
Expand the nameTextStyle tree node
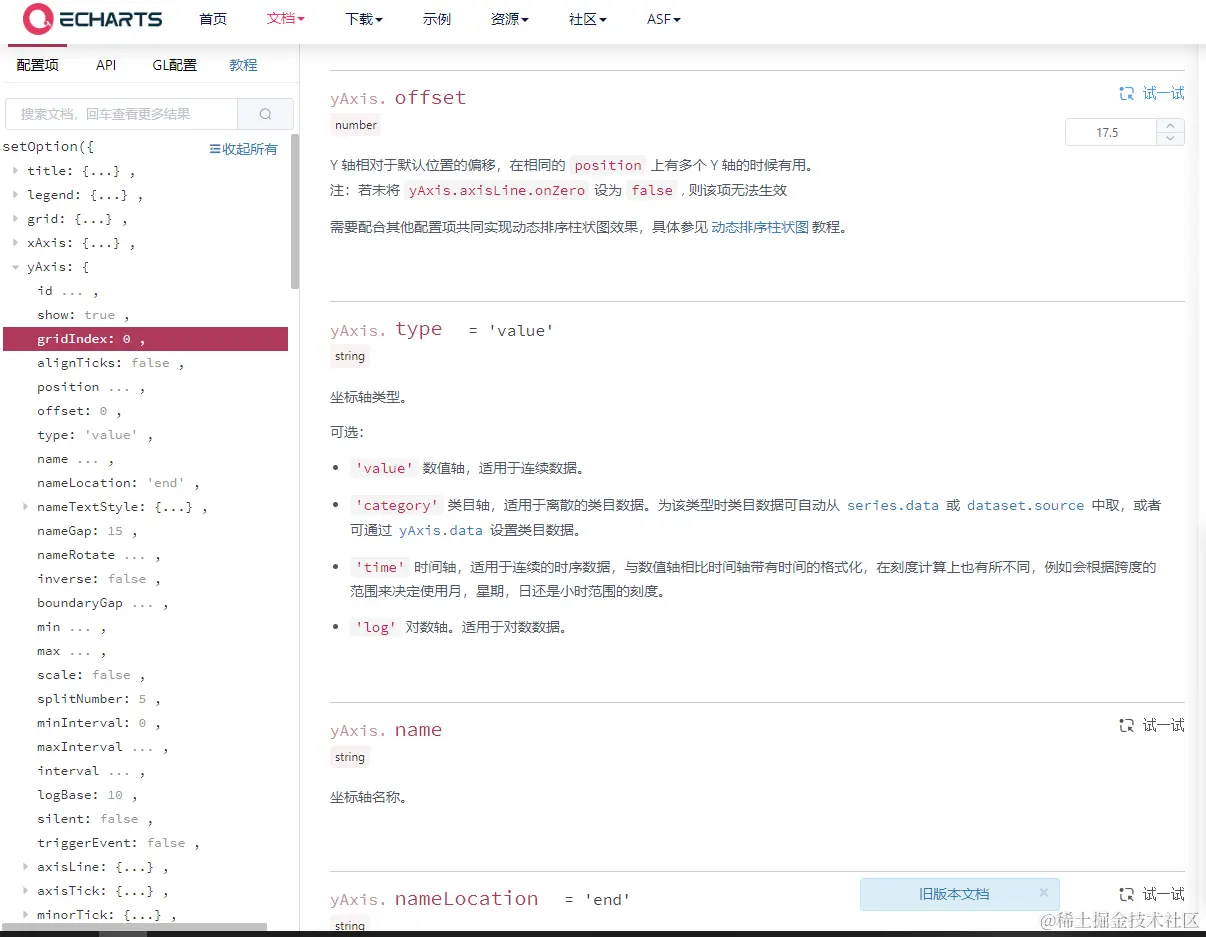click(25, 507)
